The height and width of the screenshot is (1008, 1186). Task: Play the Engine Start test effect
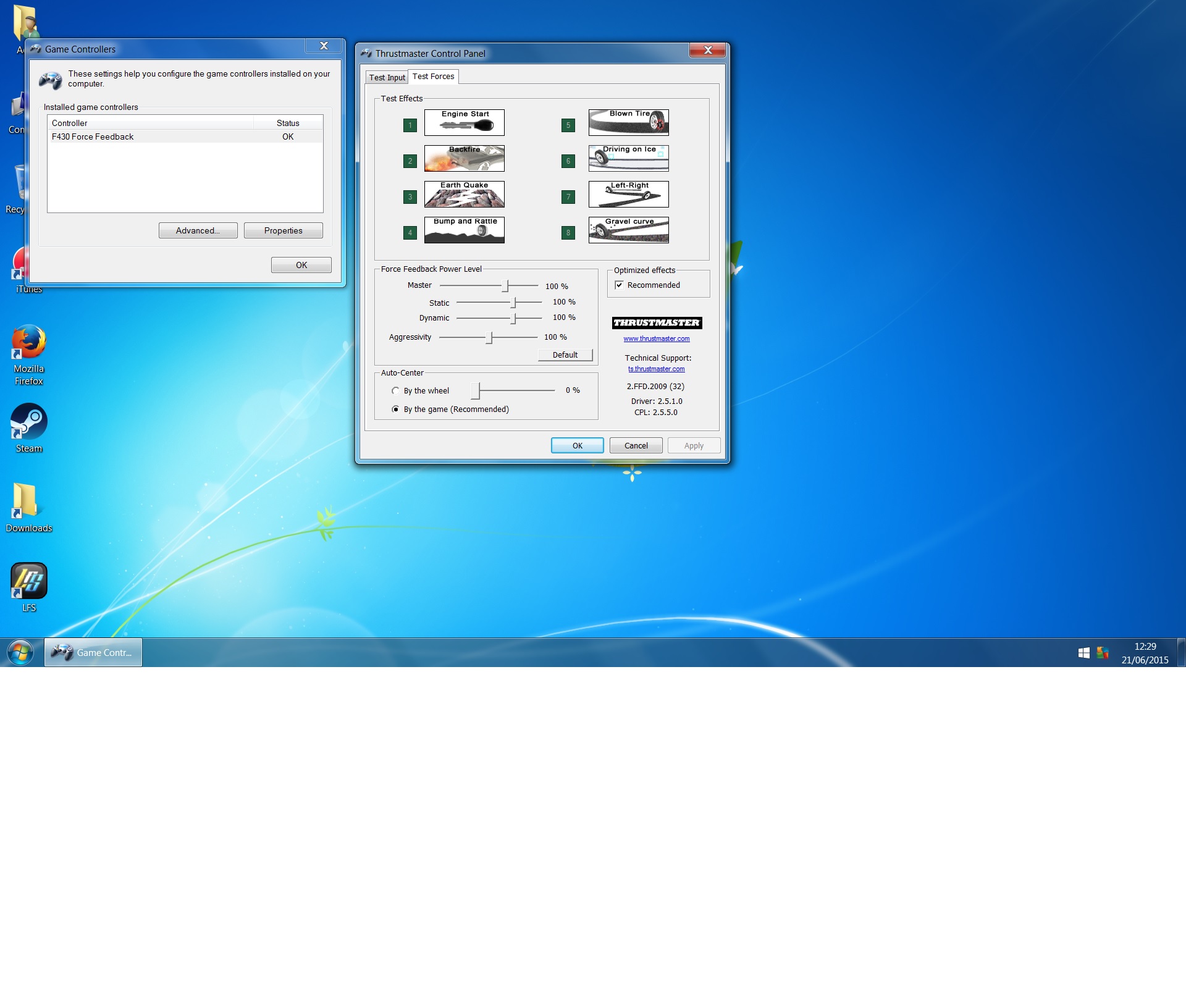pos(464,122)
